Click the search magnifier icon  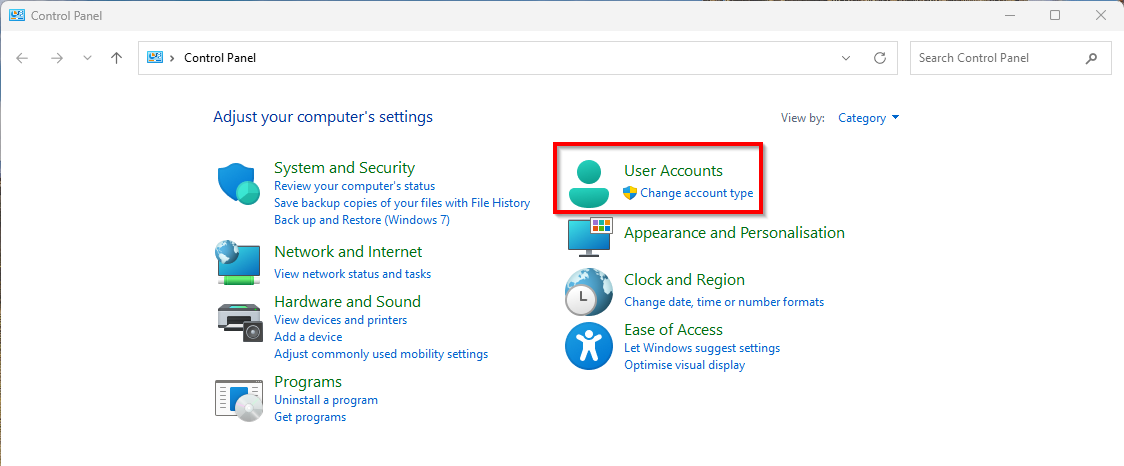1091,58
